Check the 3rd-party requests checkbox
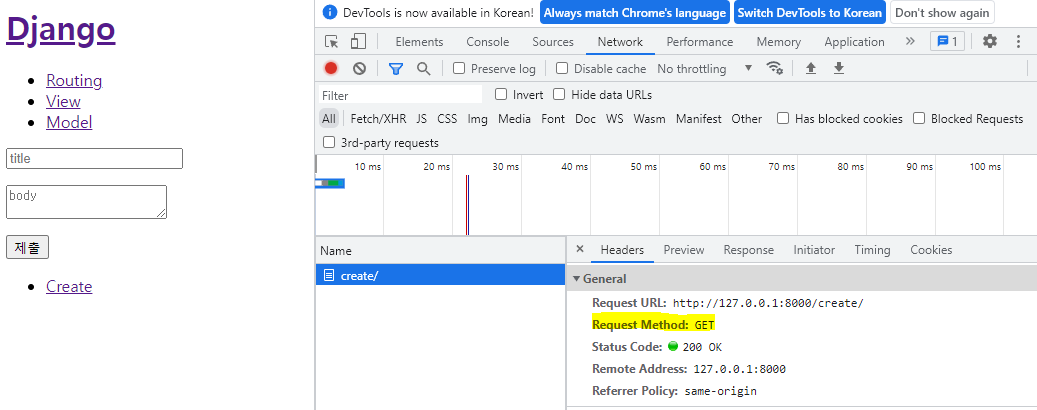 (329, 142)
